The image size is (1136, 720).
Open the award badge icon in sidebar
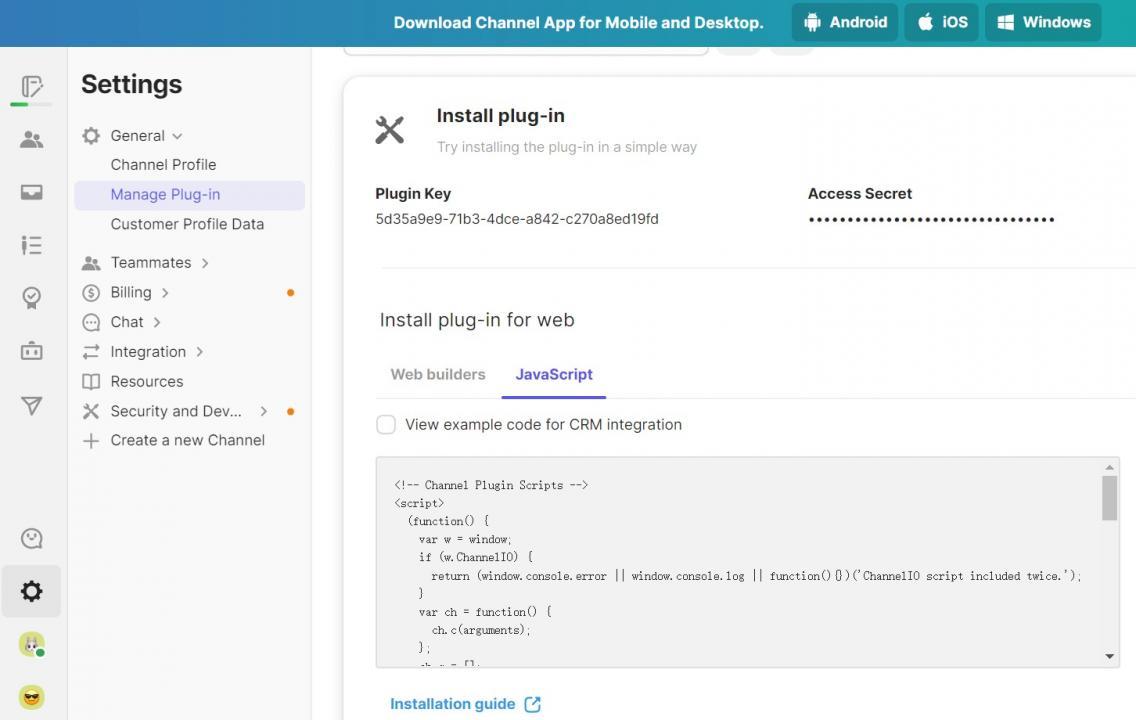[x=31, y=298]
